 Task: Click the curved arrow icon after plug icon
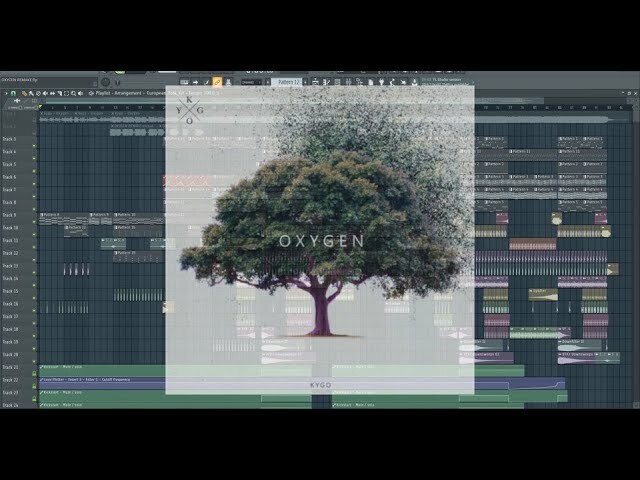[x=392, y=82]
